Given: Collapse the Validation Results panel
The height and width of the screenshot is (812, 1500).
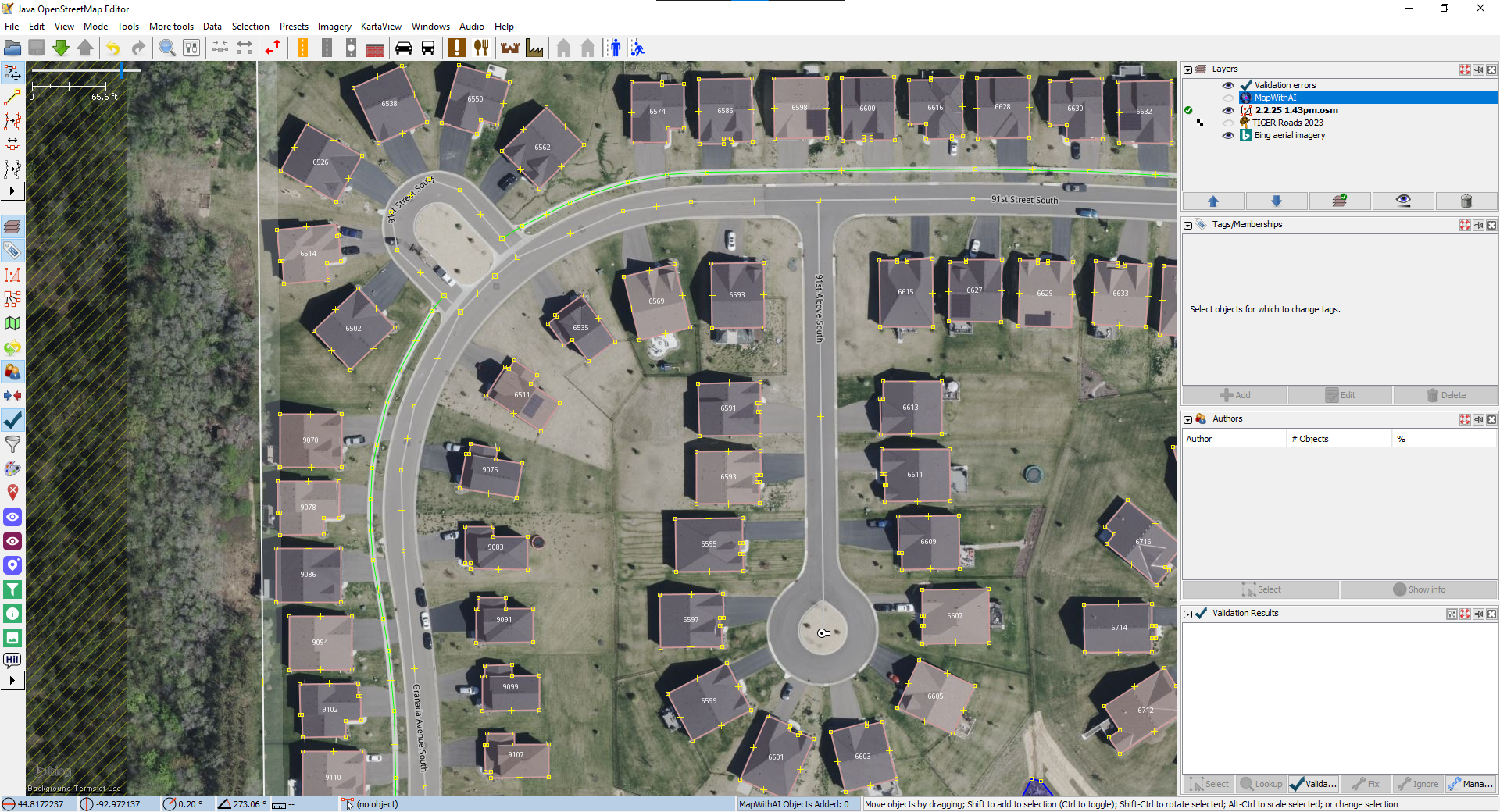Looking at the screenshot, I should click(1188, 614).
